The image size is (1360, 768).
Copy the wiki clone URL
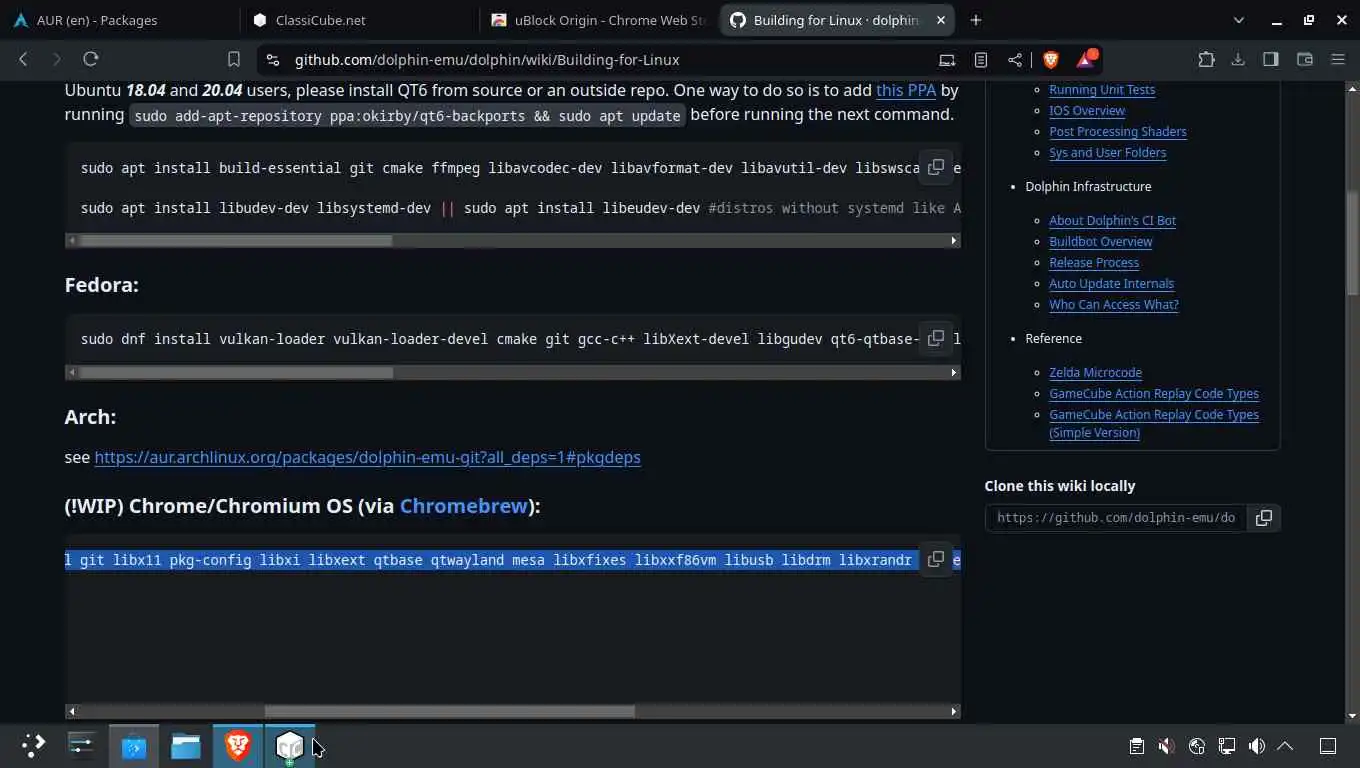1264,518
